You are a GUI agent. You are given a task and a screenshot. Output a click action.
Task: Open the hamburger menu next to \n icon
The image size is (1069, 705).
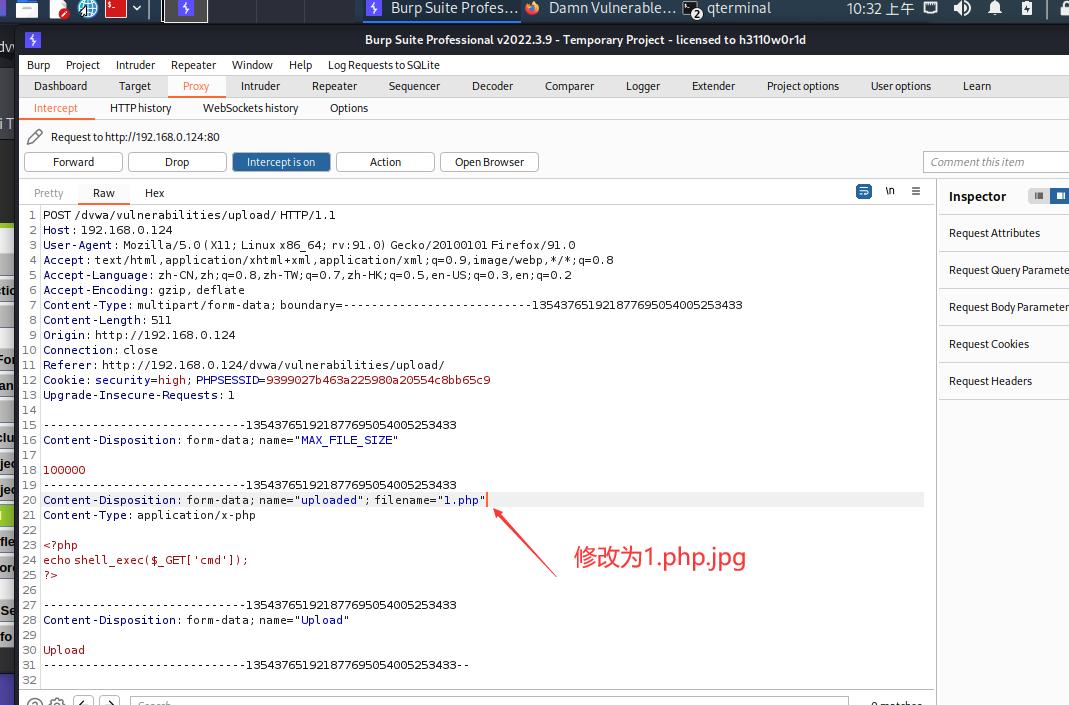coord(916,192)
